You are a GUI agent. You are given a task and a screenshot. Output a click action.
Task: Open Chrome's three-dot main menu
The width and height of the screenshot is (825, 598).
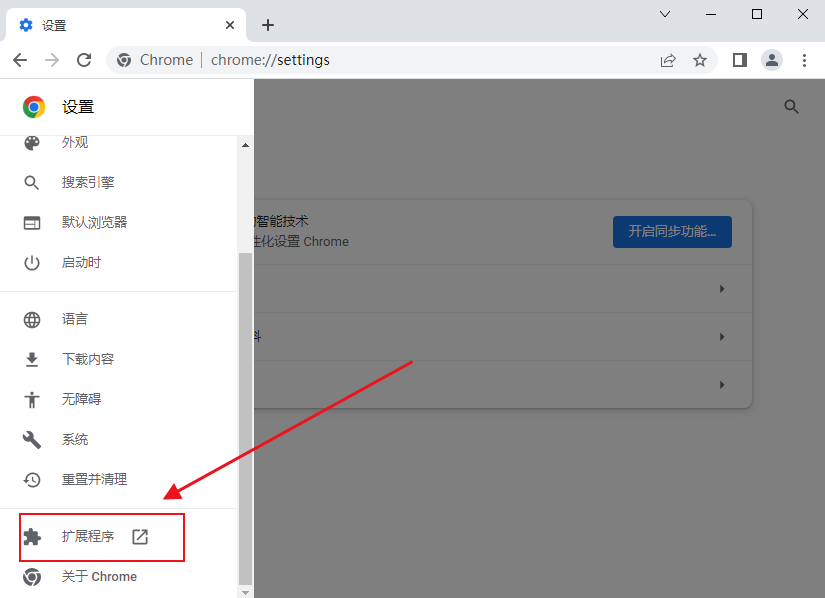tap(804, 60)
